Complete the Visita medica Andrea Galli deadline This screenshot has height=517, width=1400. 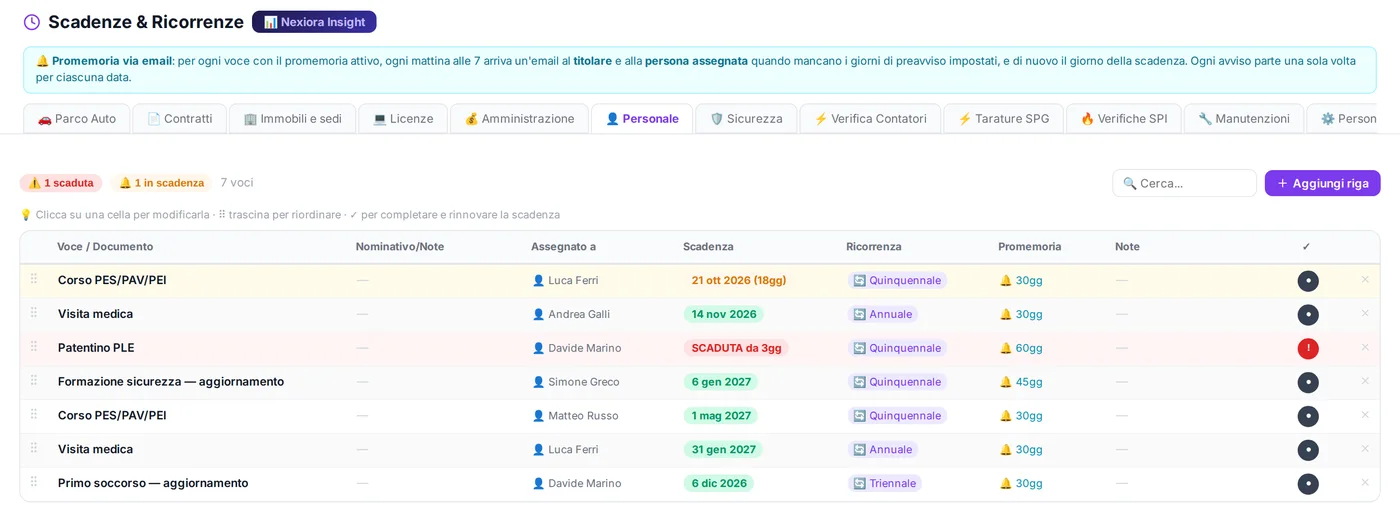[1308, 315]
